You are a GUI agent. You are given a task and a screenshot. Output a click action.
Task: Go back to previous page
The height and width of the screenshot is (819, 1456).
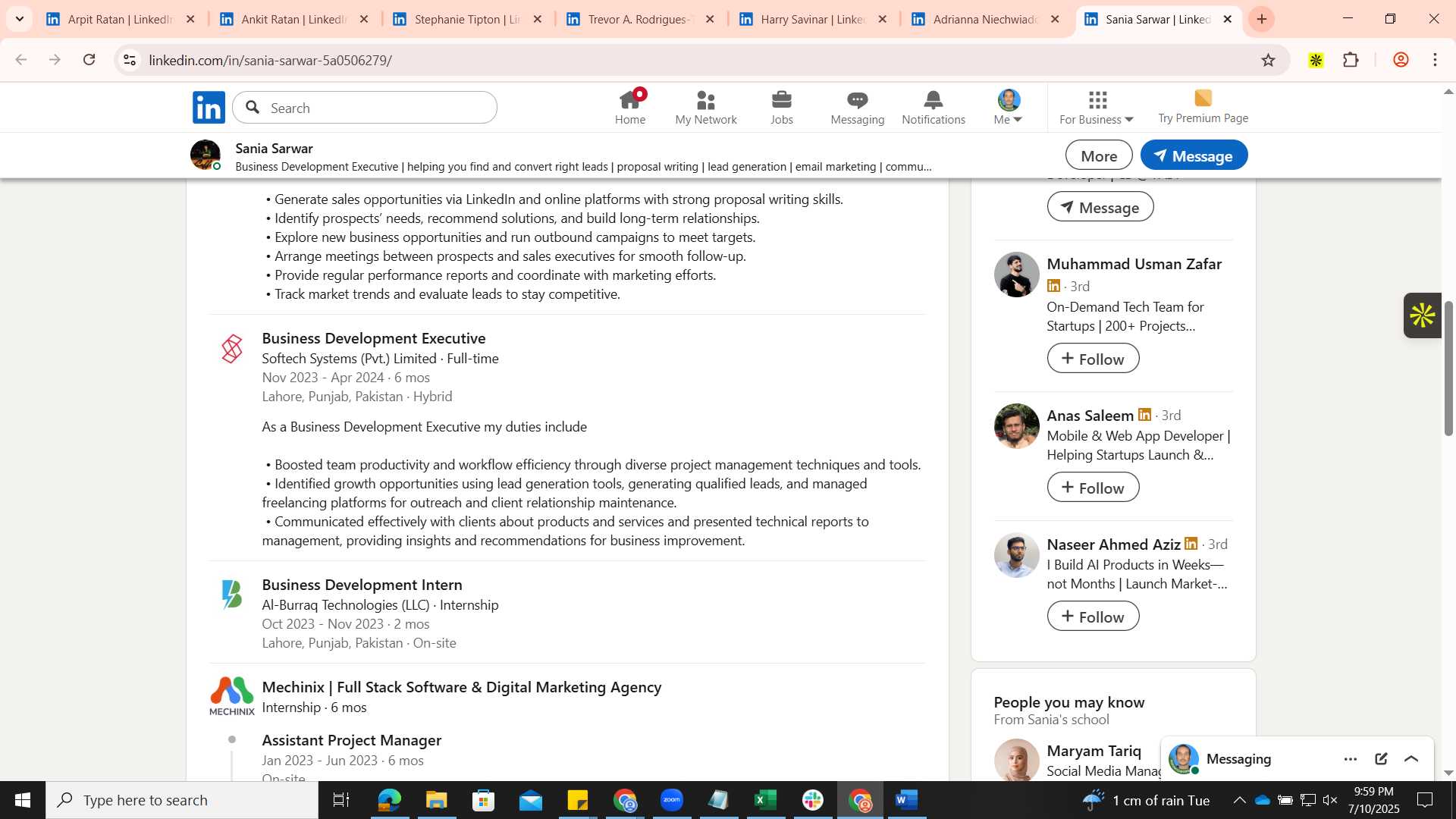[x=21, y=60]
